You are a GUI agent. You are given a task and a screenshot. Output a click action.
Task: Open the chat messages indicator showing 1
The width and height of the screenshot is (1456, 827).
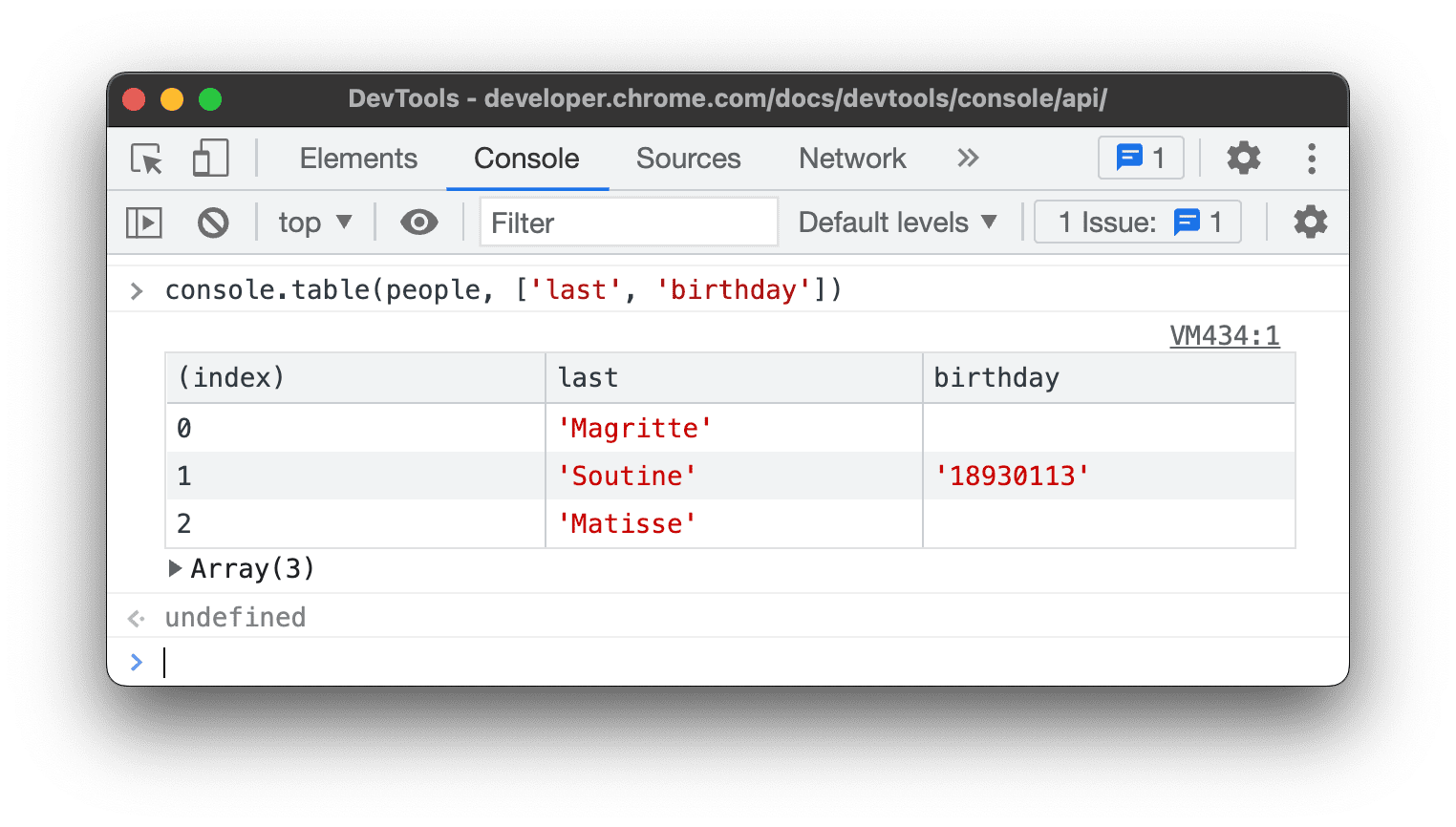coord(1140,158)
